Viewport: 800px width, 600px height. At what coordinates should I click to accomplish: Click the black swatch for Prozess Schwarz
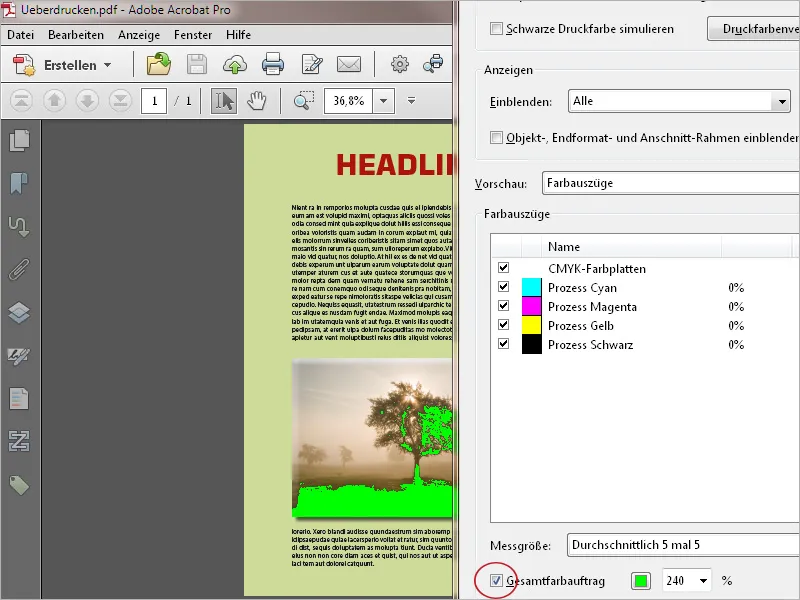pyautogui.click(x=532, y=344)
